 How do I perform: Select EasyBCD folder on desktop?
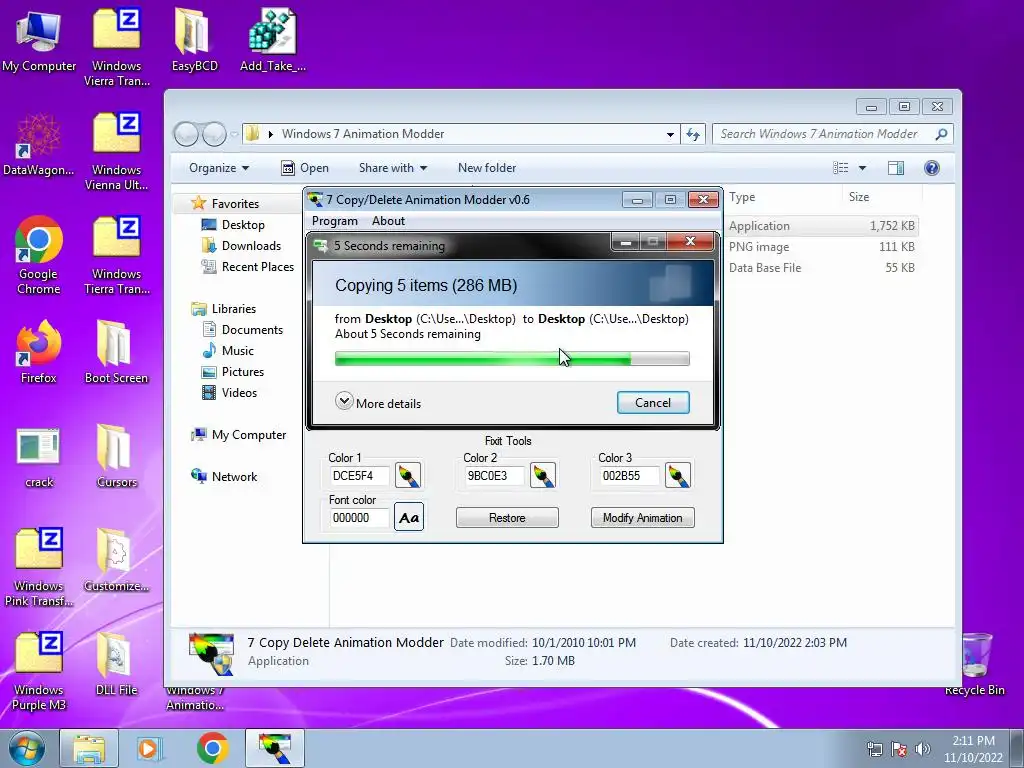(195, 40)
